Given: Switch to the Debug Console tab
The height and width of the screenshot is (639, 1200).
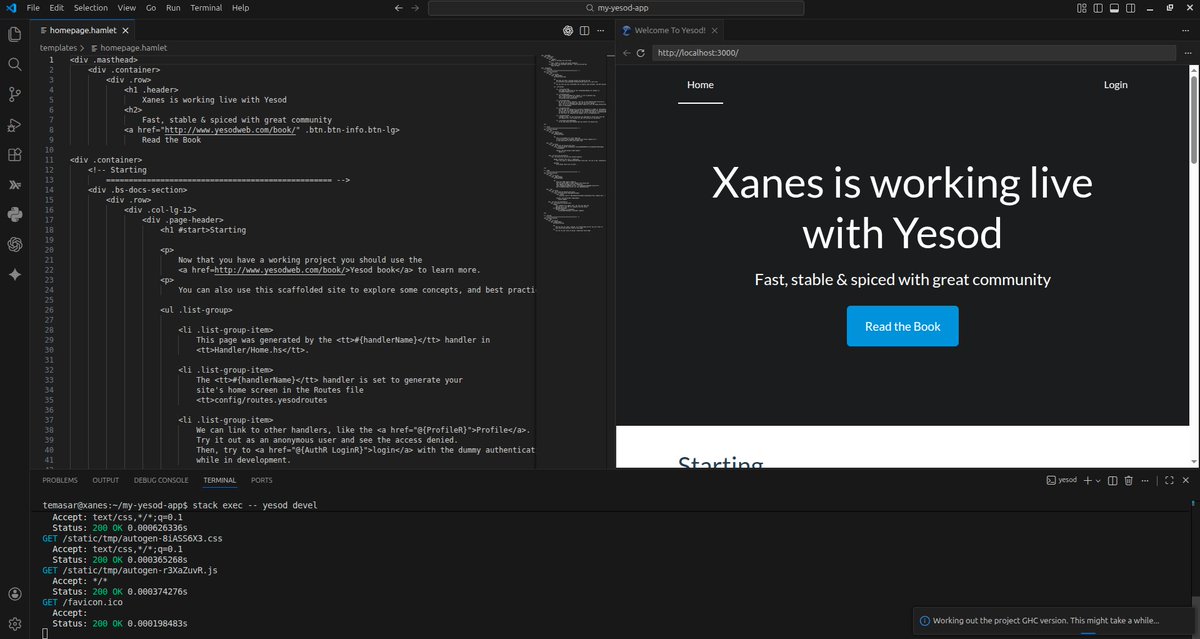Looking at the screenshot, I should [161, 480].
